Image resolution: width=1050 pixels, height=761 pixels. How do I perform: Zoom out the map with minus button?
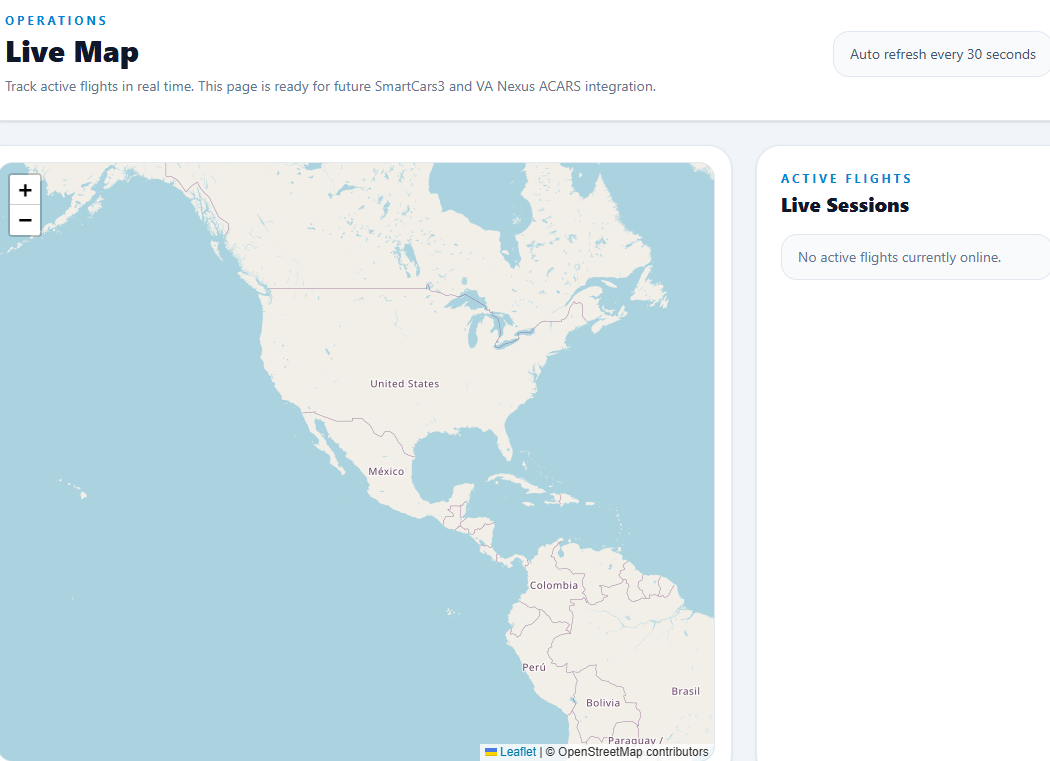click(25, 220)
